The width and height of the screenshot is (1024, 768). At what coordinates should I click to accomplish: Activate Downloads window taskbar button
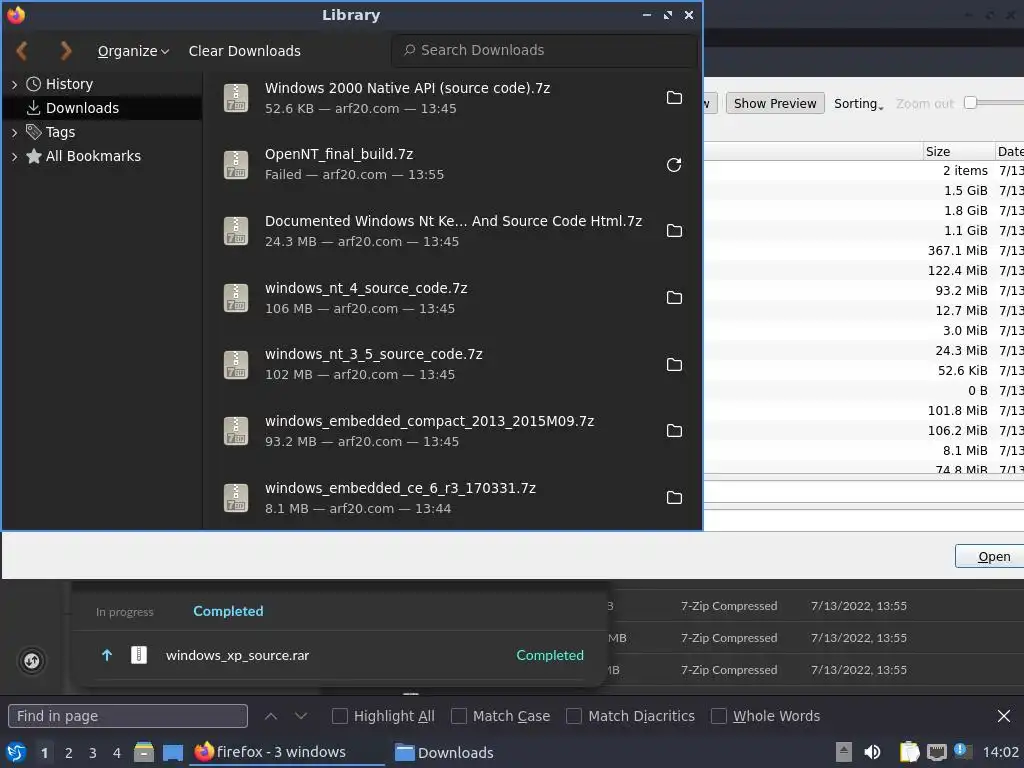point(444,752)
